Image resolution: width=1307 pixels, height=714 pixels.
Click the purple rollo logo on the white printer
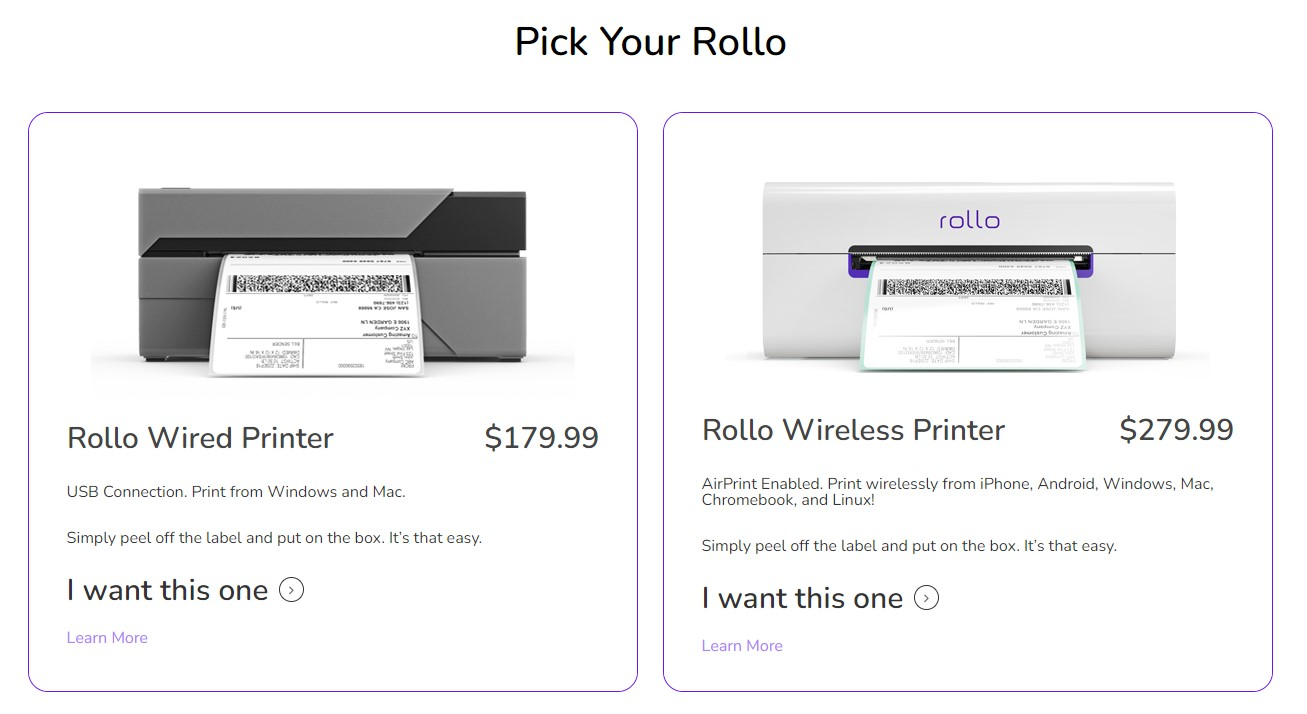tap(969, 219)
